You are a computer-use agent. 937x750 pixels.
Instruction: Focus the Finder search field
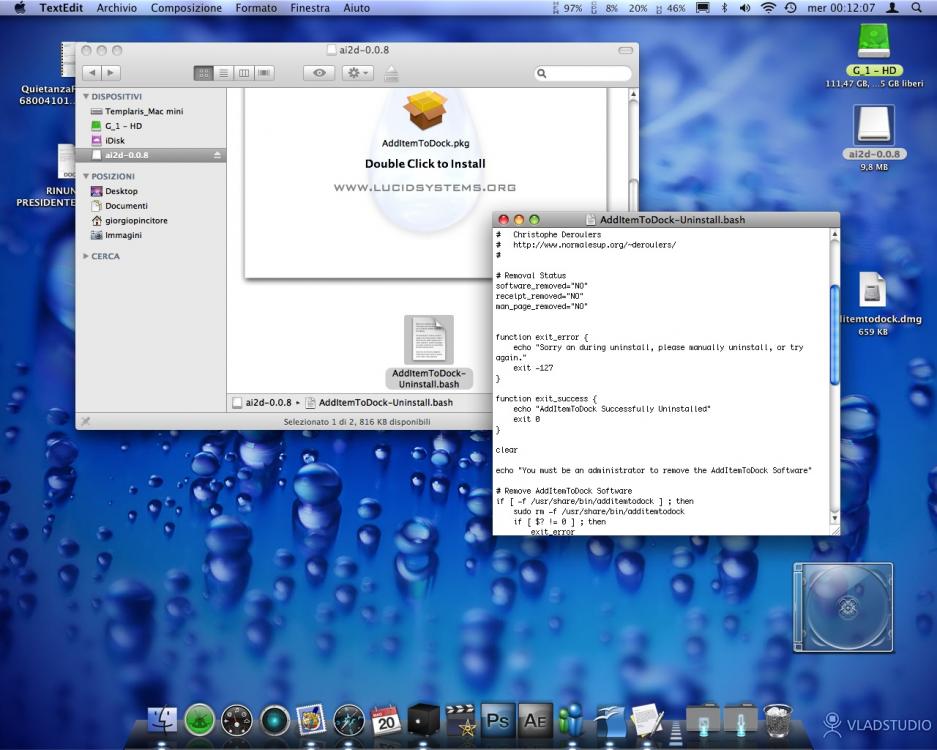583,73
